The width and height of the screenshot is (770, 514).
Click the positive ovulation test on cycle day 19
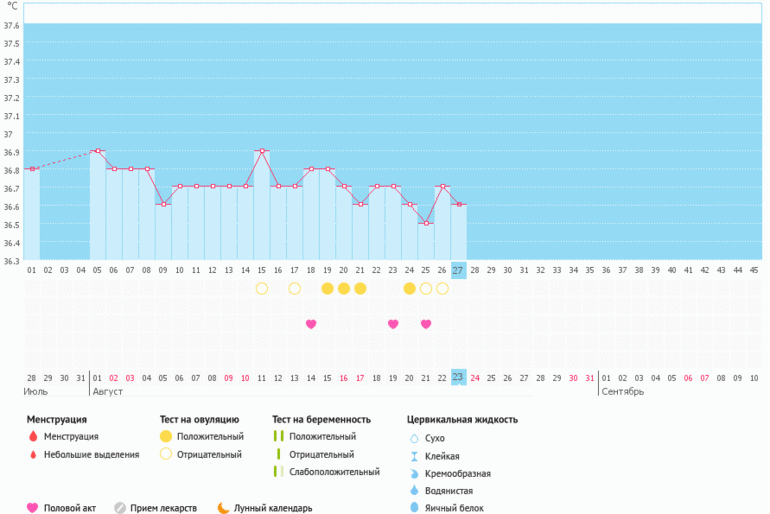click(x=327, y=288)
